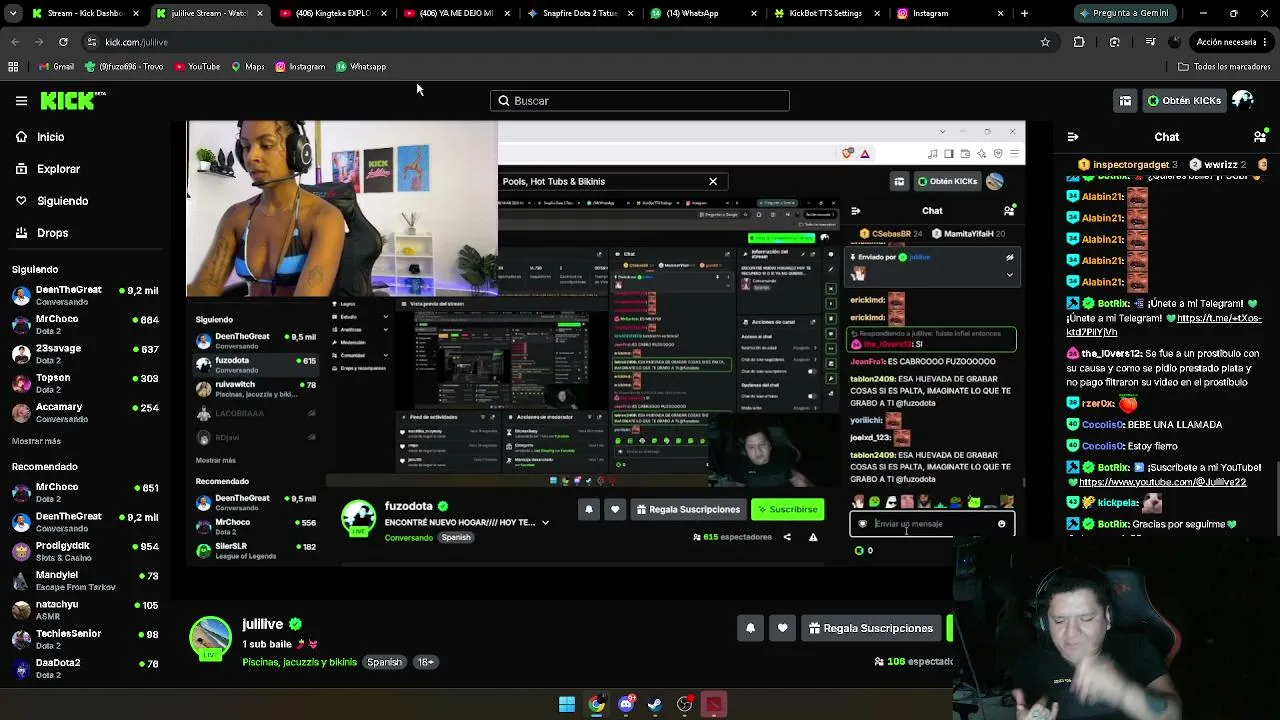Click the Spanish language tag
This screenshot has height=720, width=1280.
point(384,662)
